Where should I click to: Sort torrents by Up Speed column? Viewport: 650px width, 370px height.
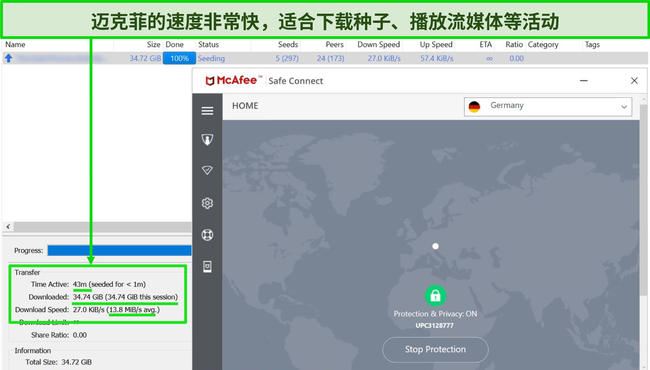point(436,44)
